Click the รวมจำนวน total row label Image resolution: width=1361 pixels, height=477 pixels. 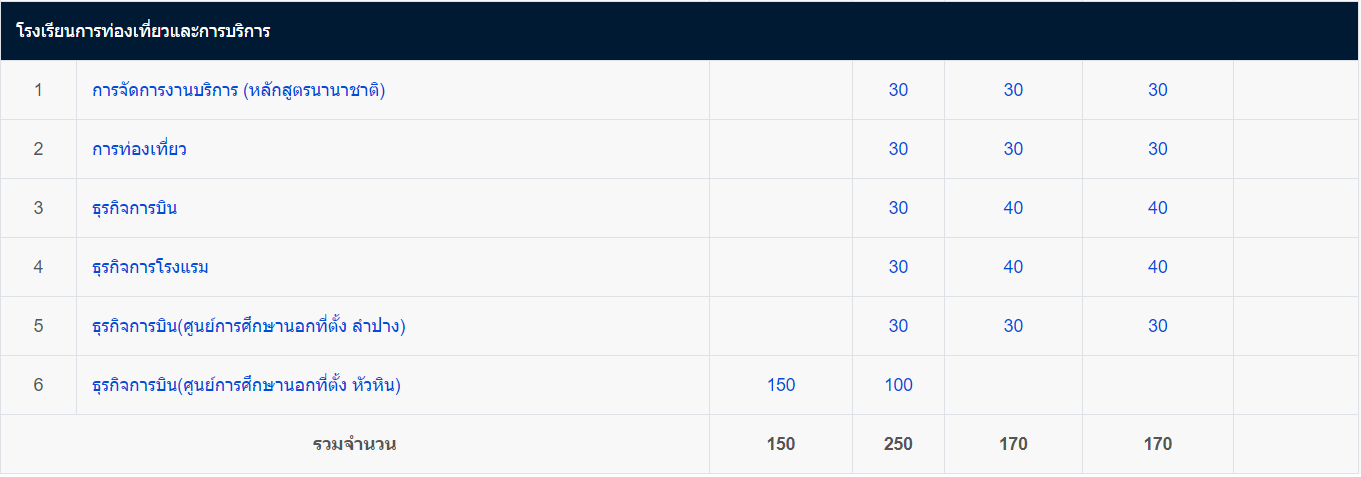pos(354,444)
